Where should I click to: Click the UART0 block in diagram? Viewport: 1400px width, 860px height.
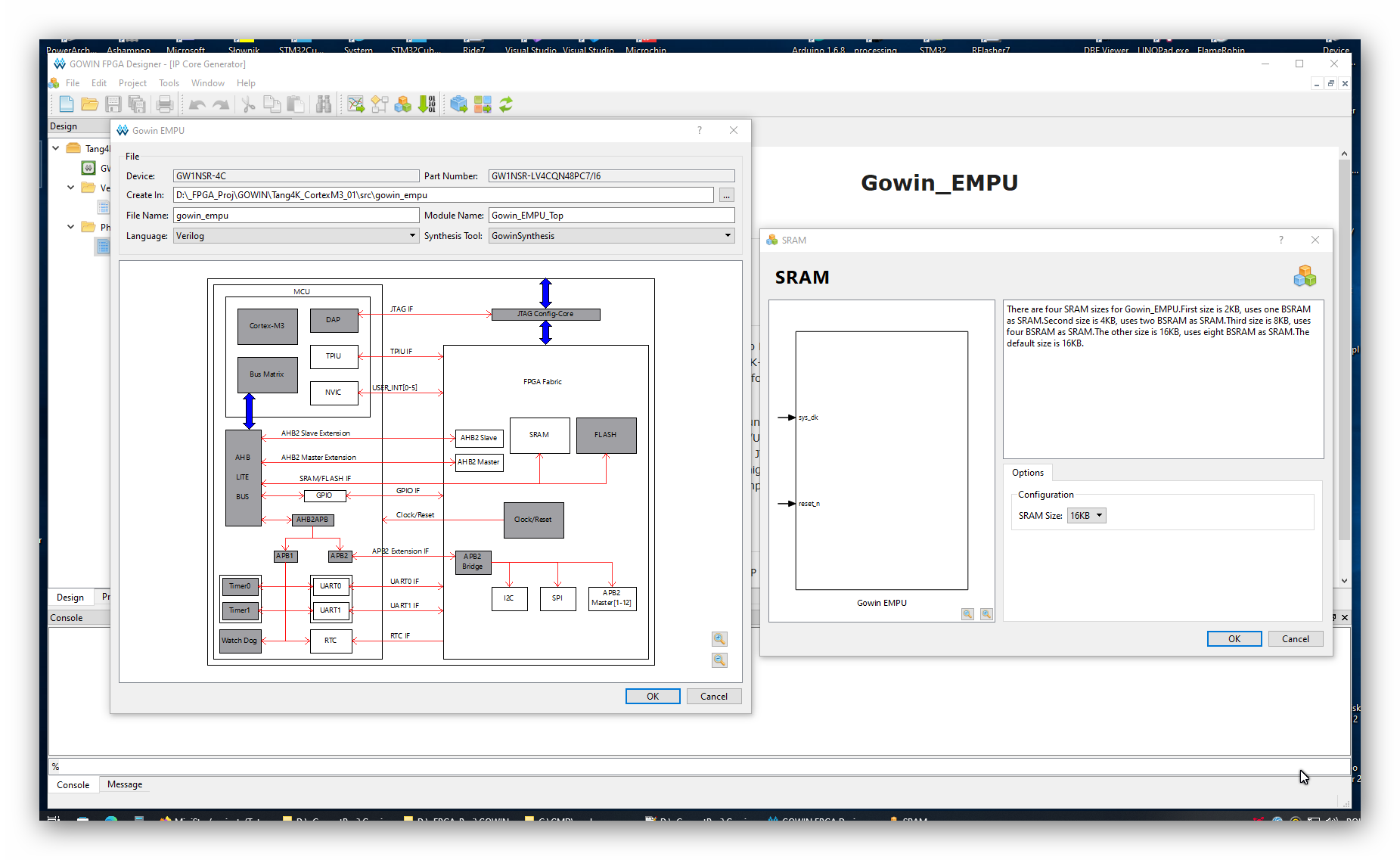331,586
